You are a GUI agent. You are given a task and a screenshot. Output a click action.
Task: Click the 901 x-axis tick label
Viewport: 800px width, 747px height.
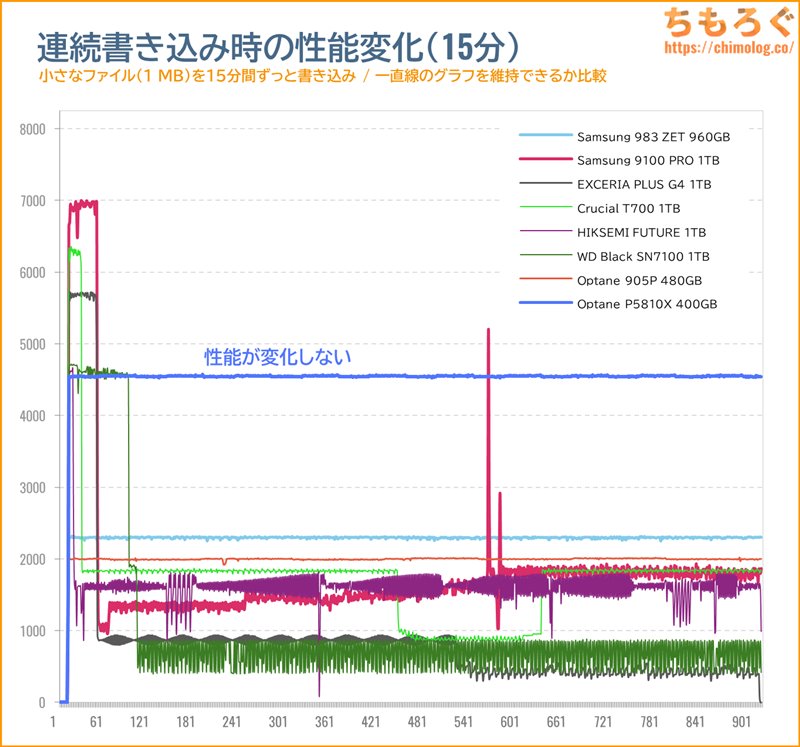tap(741, 721)
